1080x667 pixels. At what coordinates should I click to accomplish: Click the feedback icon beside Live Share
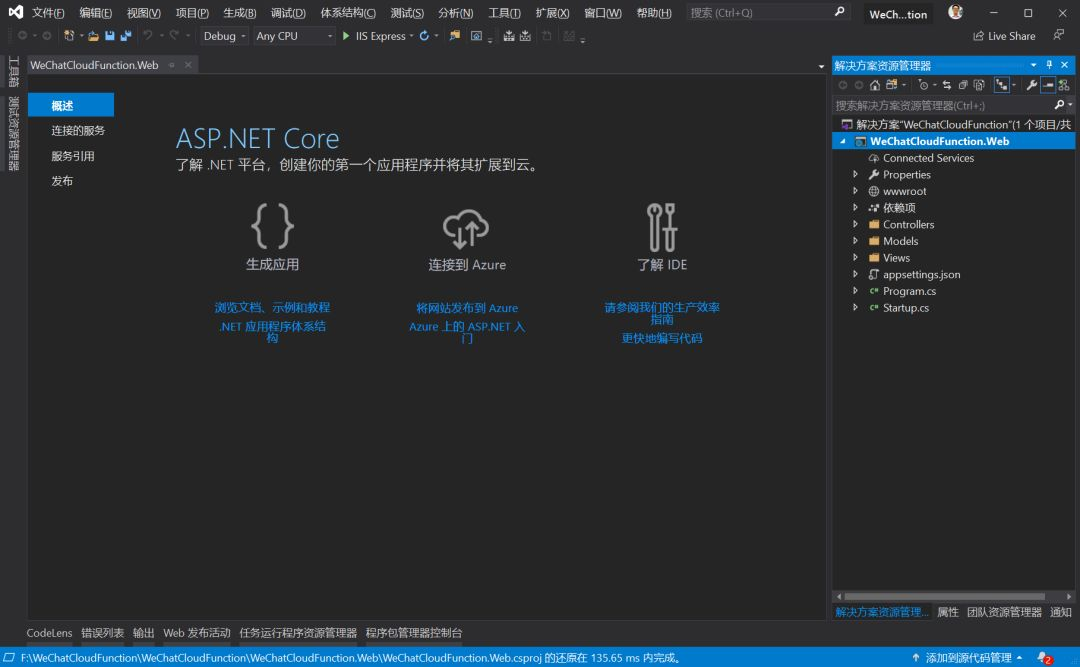[1059, 35]
